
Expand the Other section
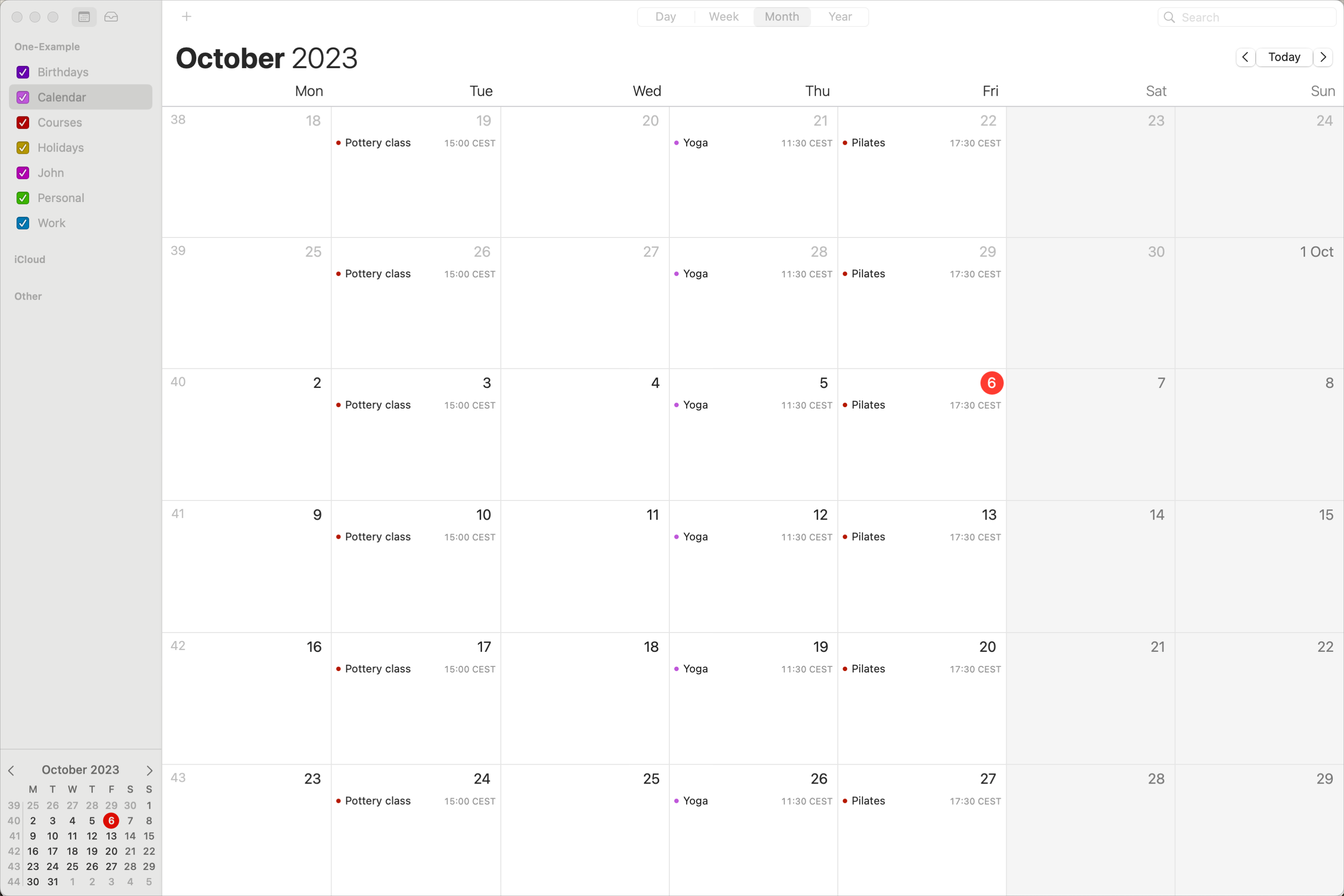(x=28, y=296)
